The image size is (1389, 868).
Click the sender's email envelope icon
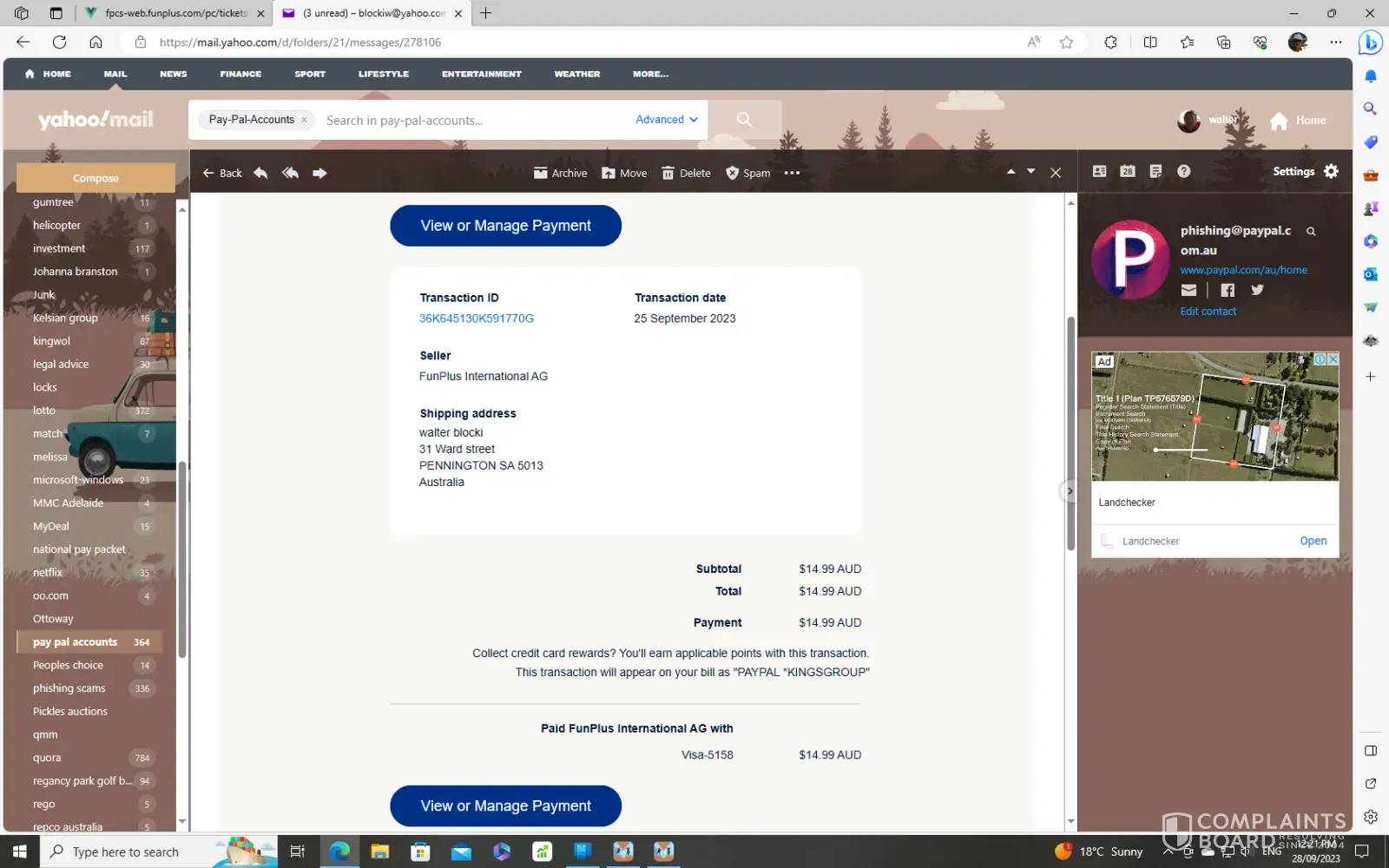pos(1188,290)
